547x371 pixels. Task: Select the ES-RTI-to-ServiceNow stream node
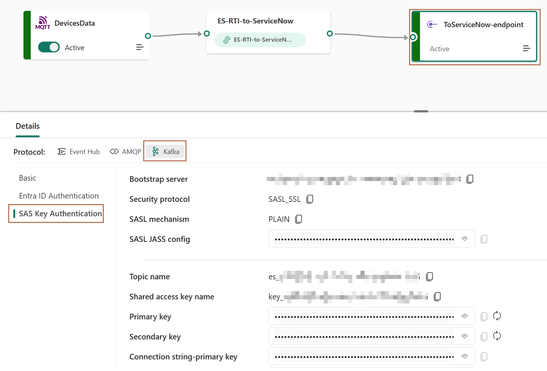point(268,32)
